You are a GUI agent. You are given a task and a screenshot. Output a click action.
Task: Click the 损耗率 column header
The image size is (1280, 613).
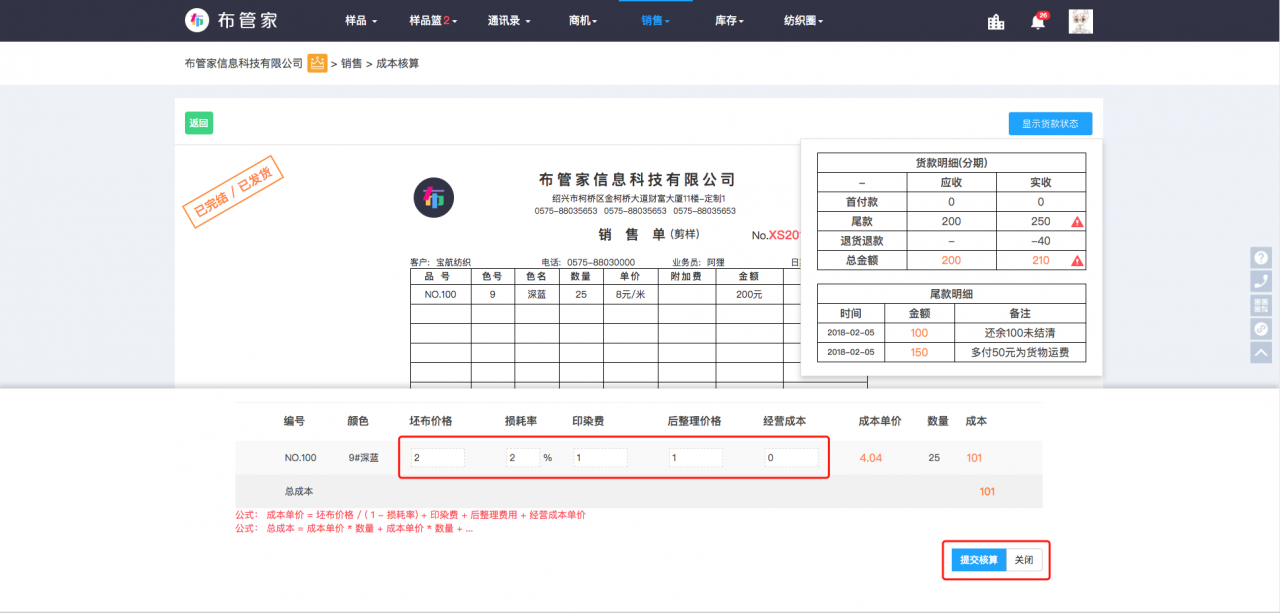521,421
